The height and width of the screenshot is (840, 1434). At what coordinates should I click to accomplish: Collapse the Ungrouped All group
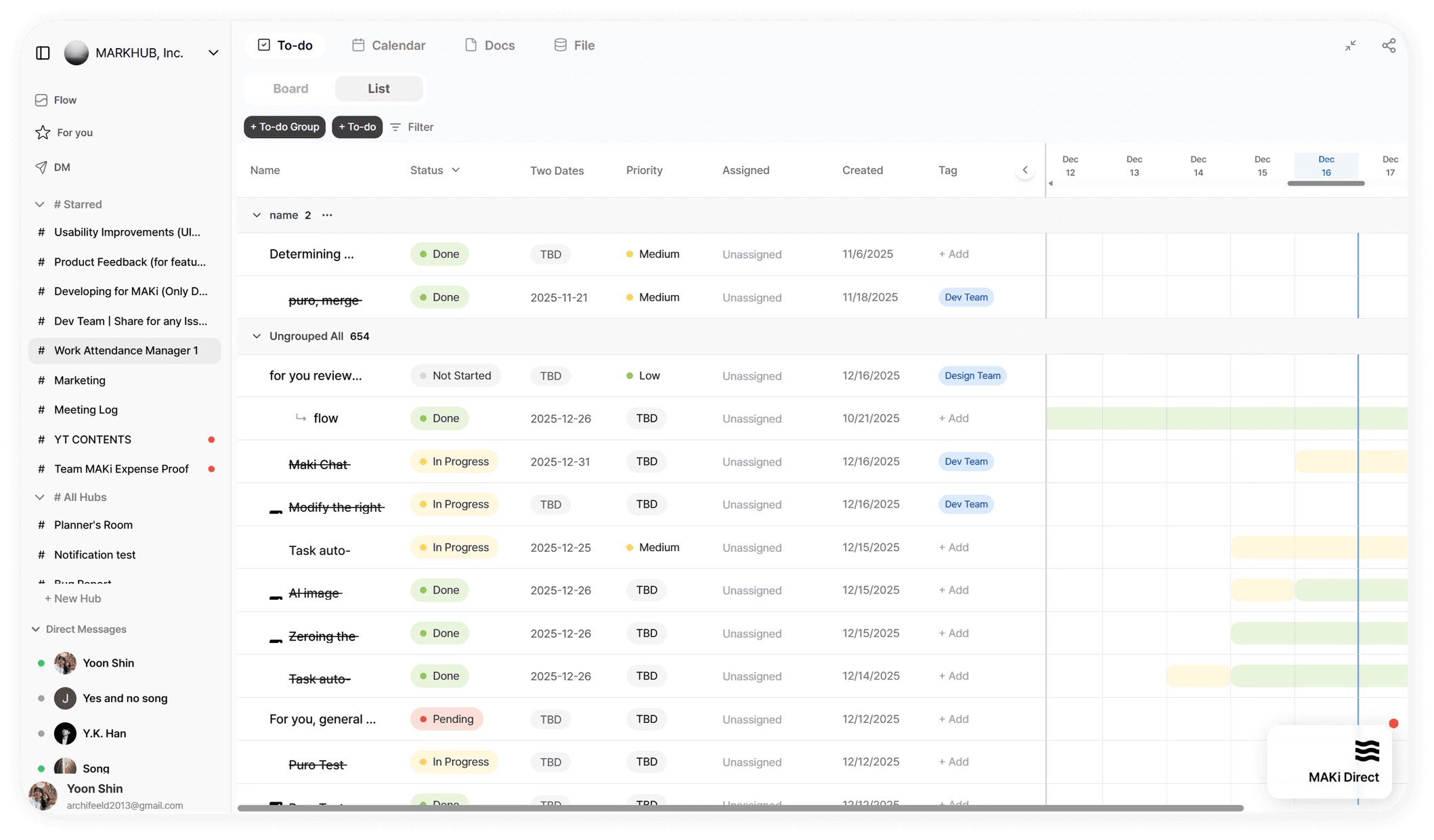[257, 336]
